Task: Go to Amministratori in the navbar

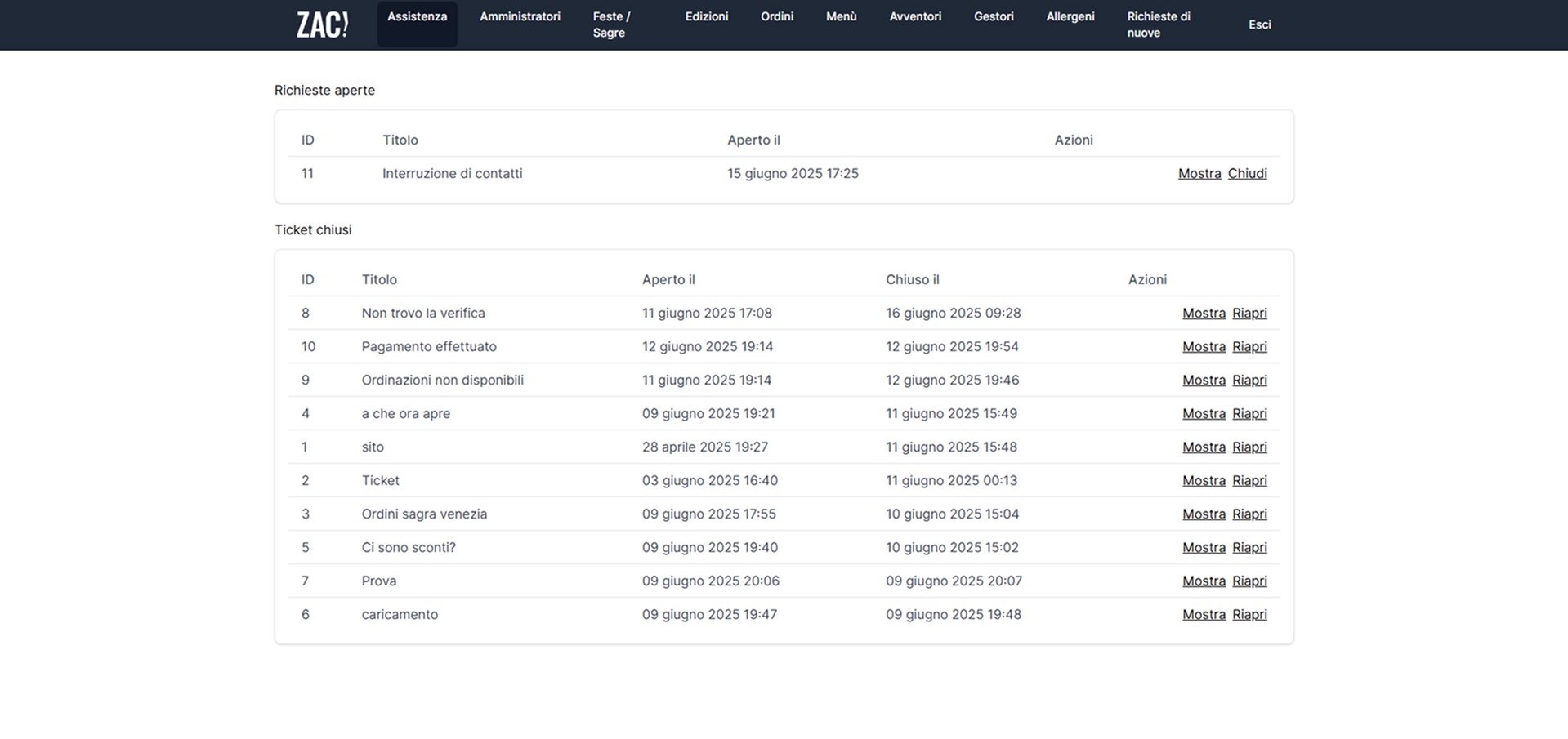Action: tap(520, 16)
